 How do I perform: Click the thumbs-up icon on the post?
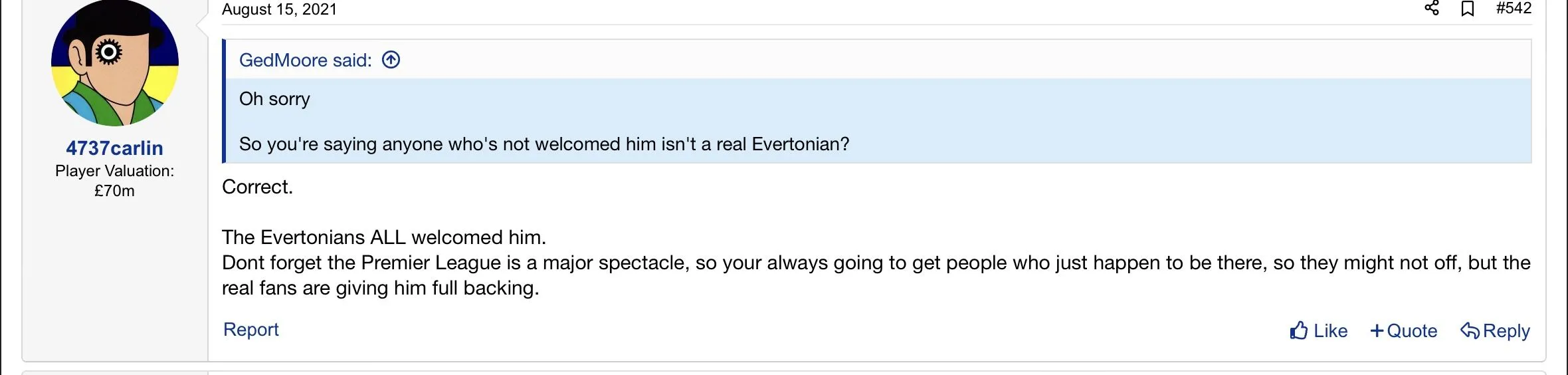coord(1299,330)
